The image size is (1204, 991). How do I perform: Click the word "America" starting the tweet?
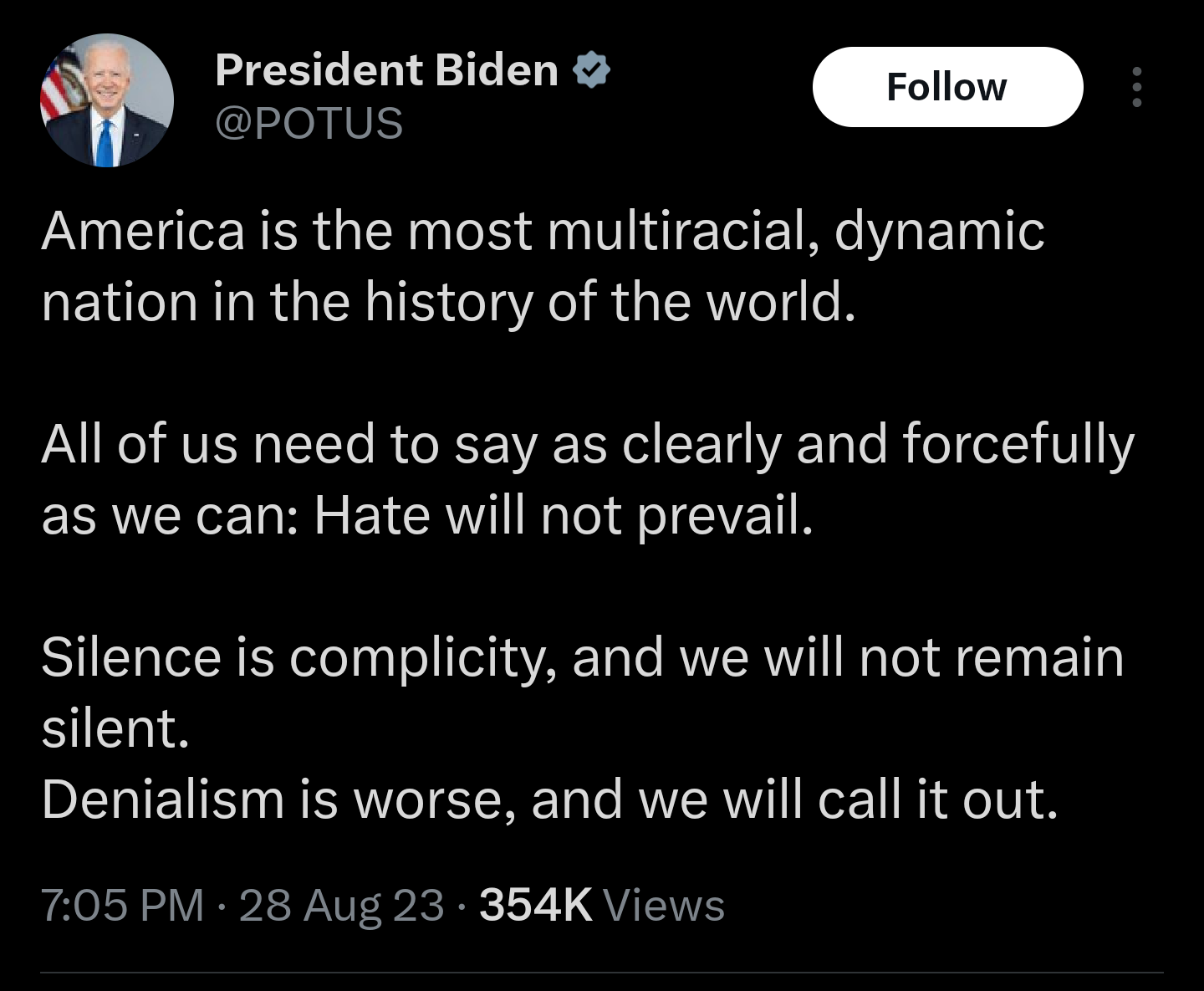click(x=143, y=231)
